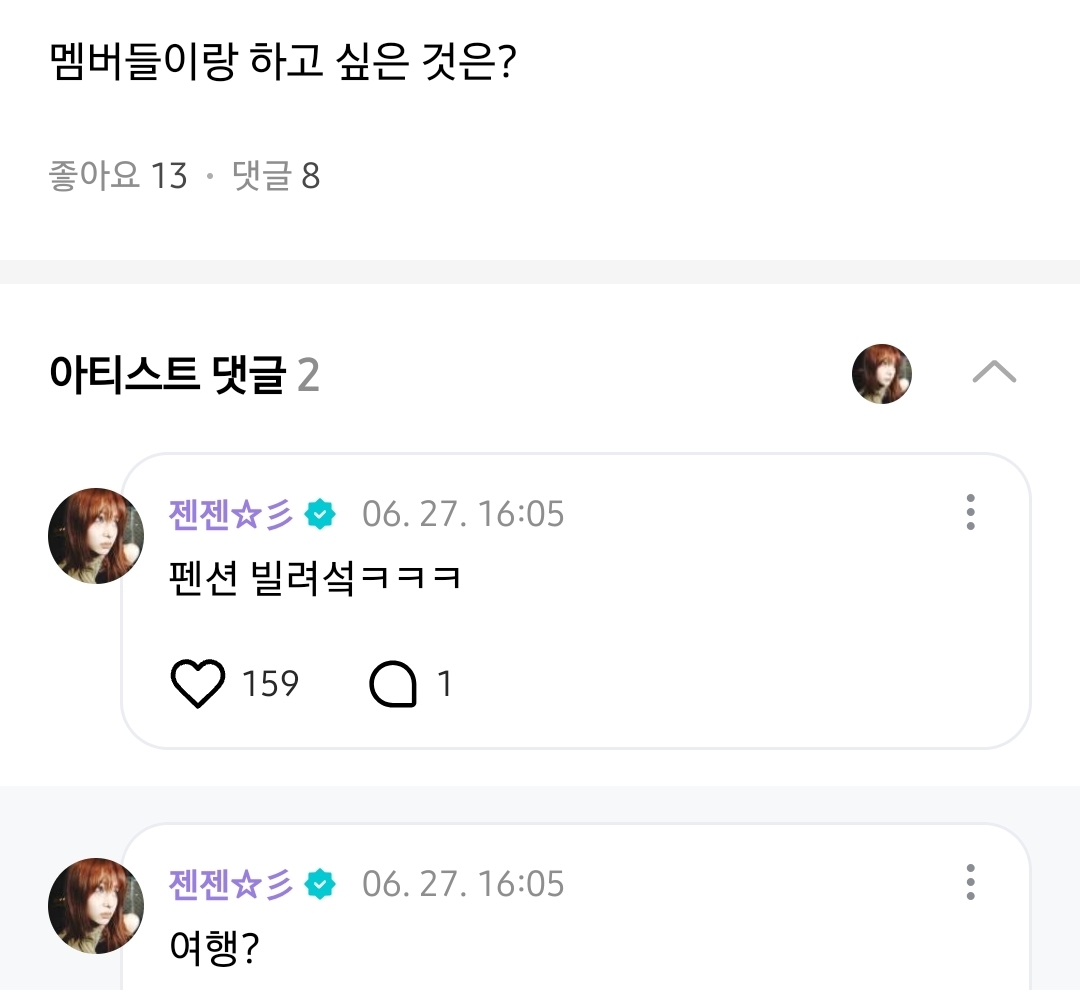
Task: Tap the verified badge on the first comment
Action: click(321, 514)
